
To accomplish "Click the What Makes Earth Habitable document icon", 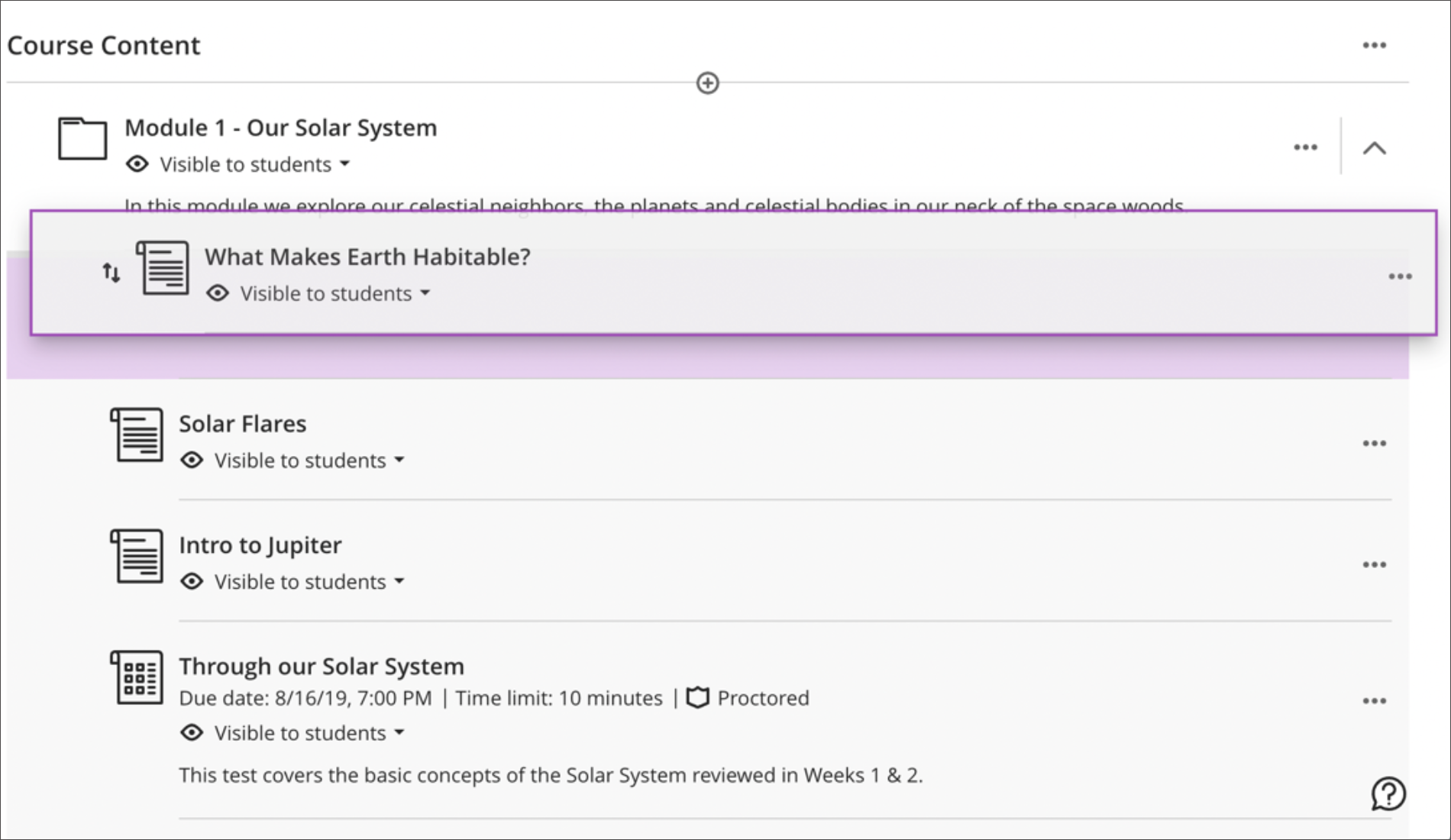I will (163, 267).
